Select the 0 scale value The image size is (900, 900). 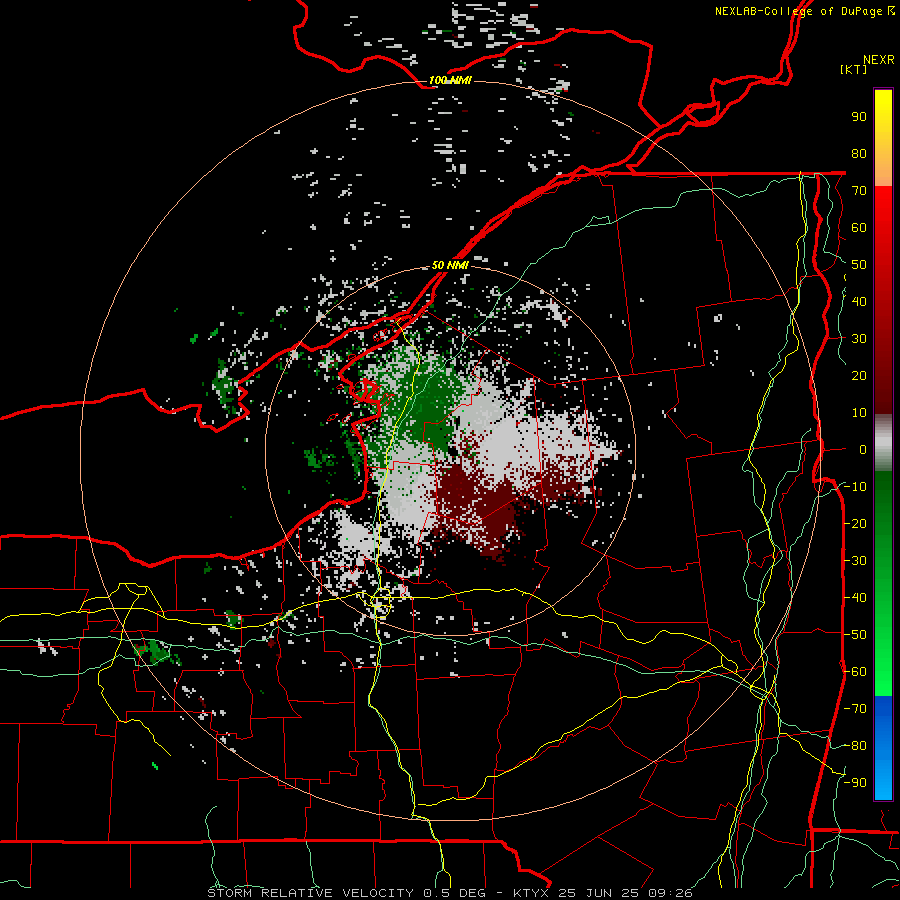863,450
